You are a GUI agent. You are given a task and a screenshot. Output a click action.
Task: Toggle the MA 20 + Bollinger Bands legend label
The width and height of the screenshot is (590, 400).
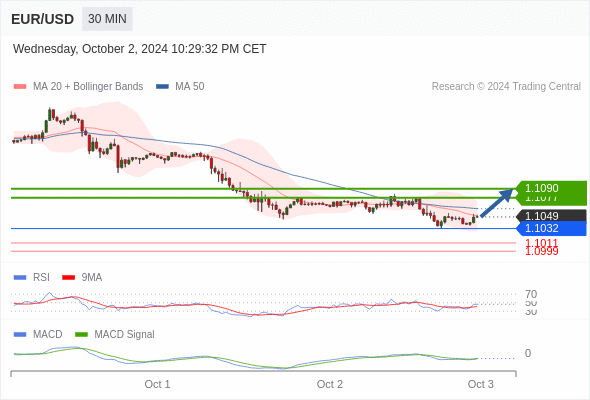click(x=88, y=87)
